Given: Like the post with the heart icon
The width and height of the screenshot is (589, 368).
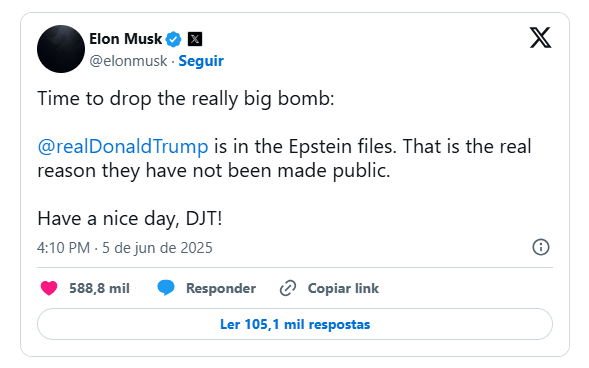Looking at the screenshot, I should (49, 288).
